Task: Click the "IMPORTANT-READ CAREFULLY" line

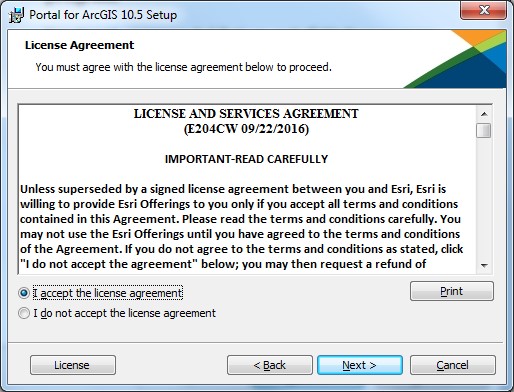Action: [x=246, y=159]
